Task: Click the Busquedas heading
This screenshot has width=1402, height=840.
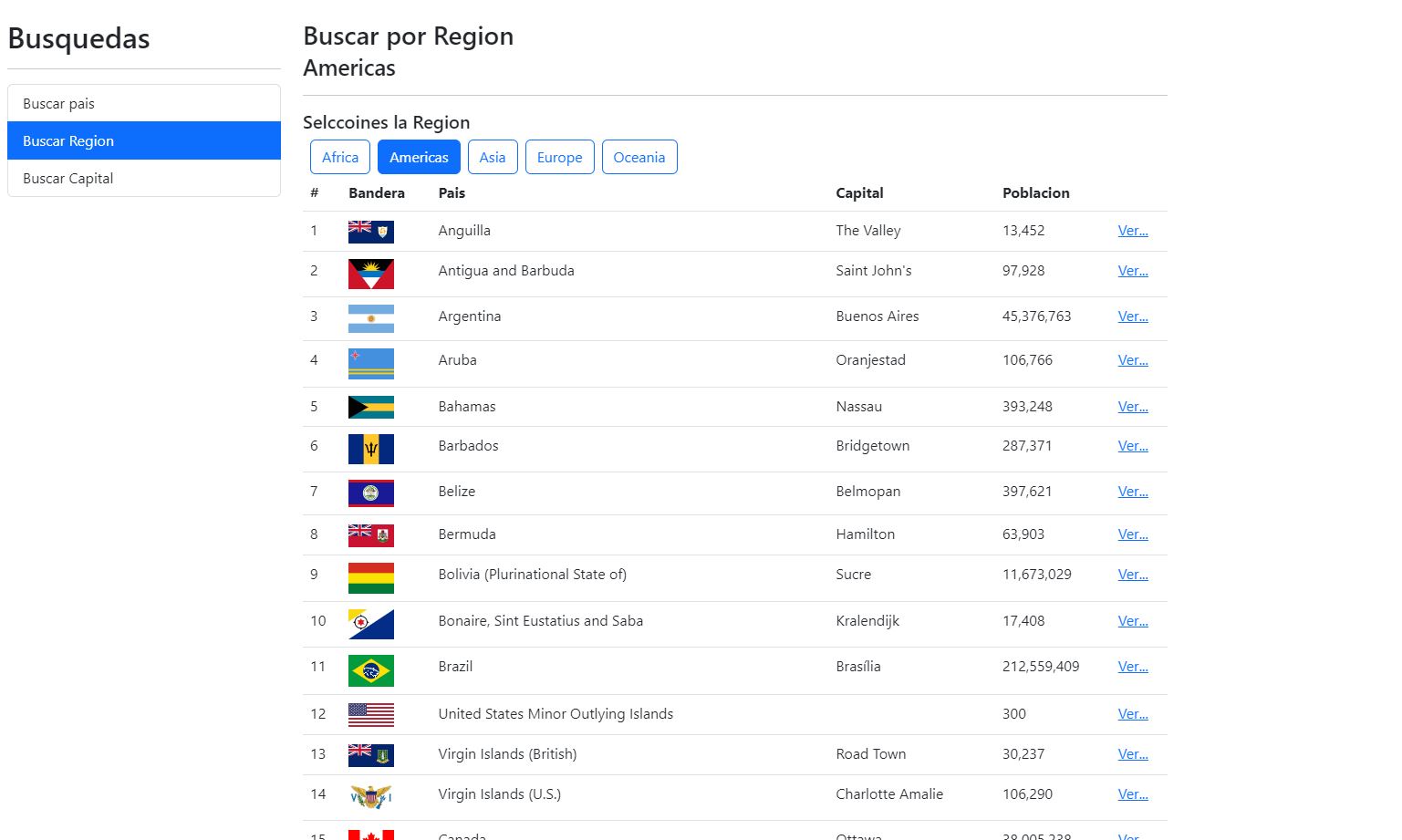Action: pyautogui.click(x=78, y=38)
